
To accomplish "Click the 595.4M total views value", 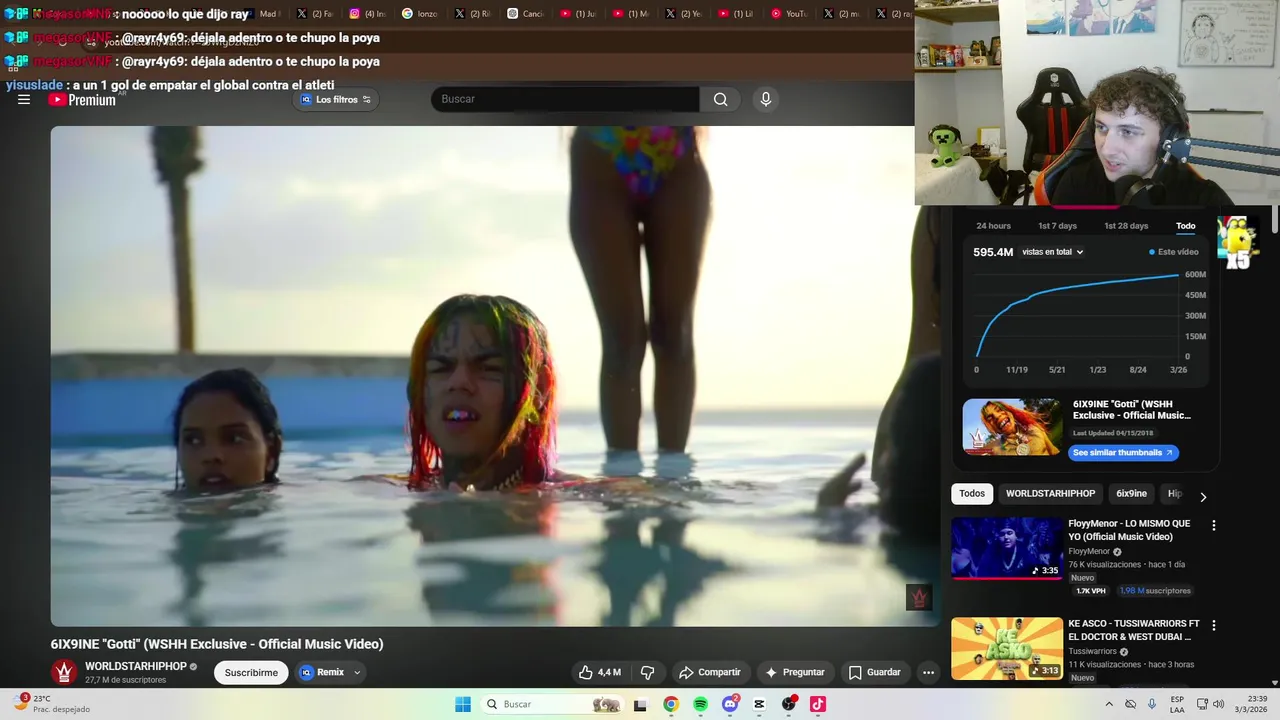I will (993, 252).
